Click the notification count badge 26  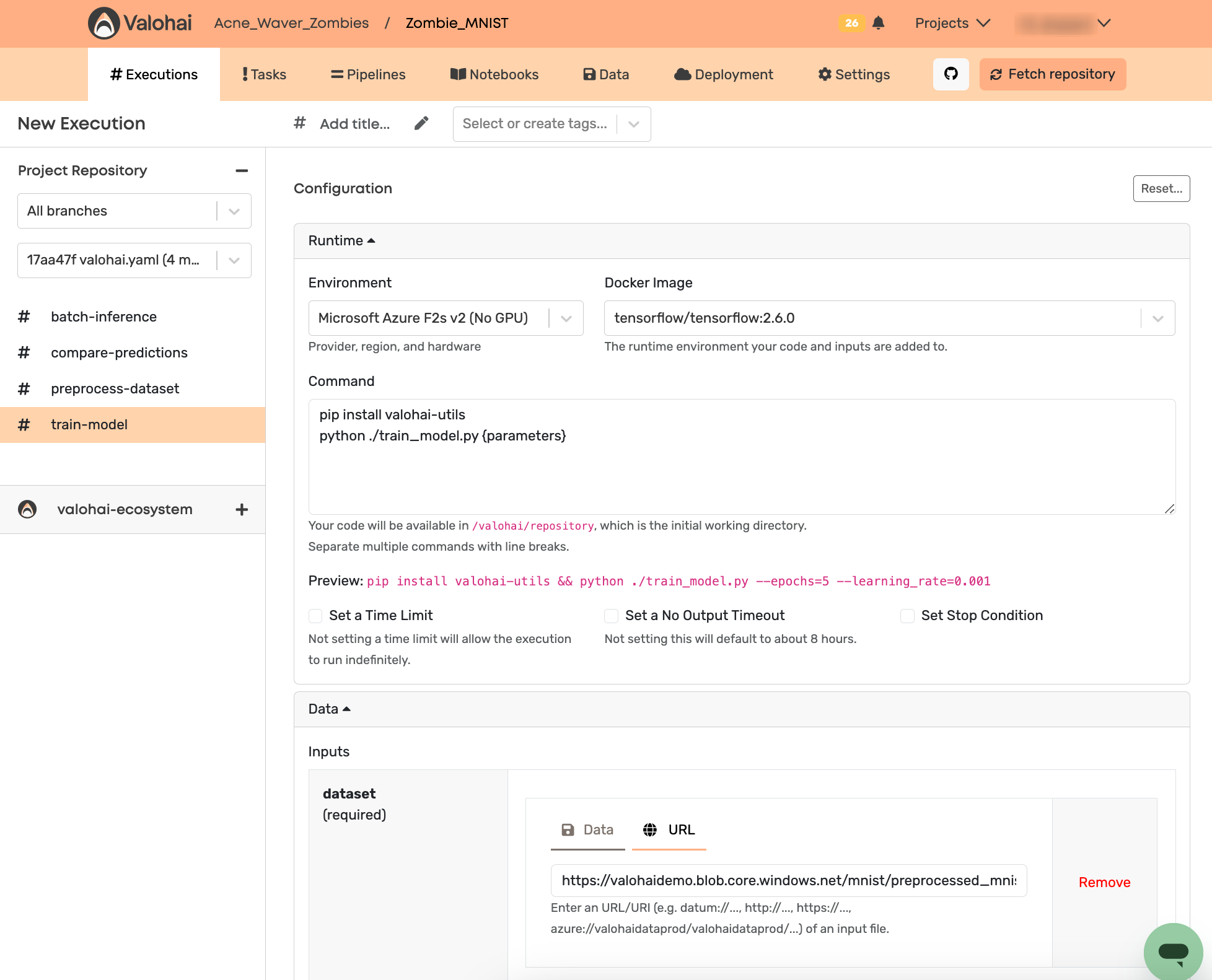(852, 23)
